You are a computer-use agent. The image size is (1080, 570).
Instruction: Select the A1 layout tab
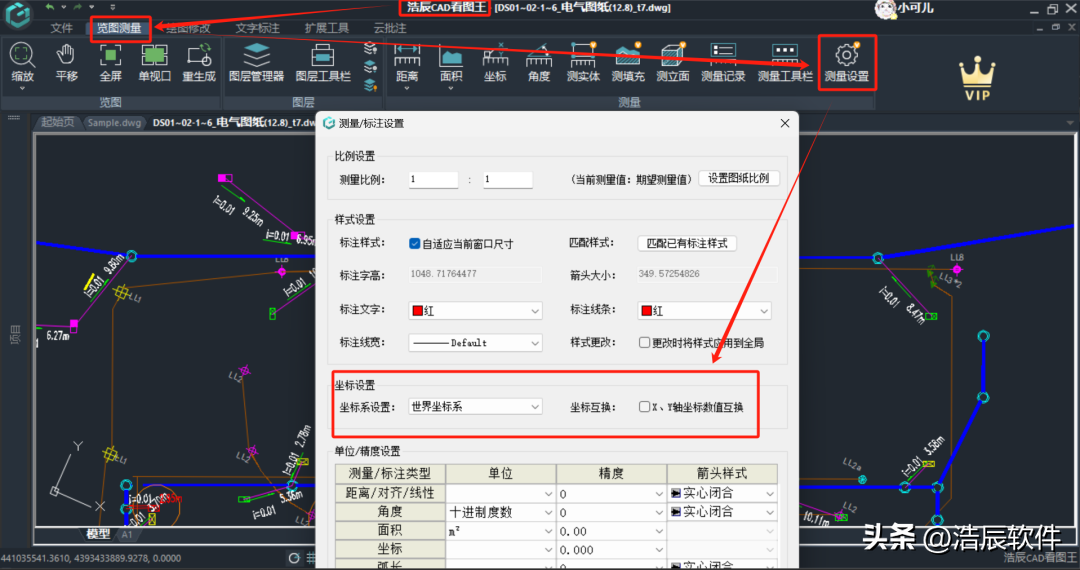pos(127,534)
